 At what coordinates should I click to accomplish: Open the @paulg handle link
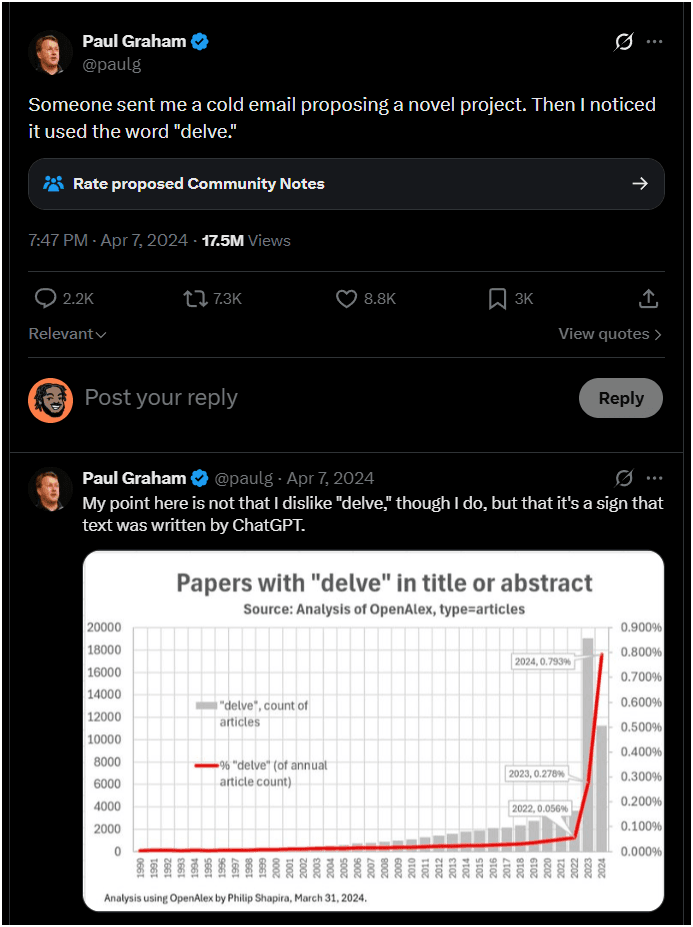tap(112, 64)
